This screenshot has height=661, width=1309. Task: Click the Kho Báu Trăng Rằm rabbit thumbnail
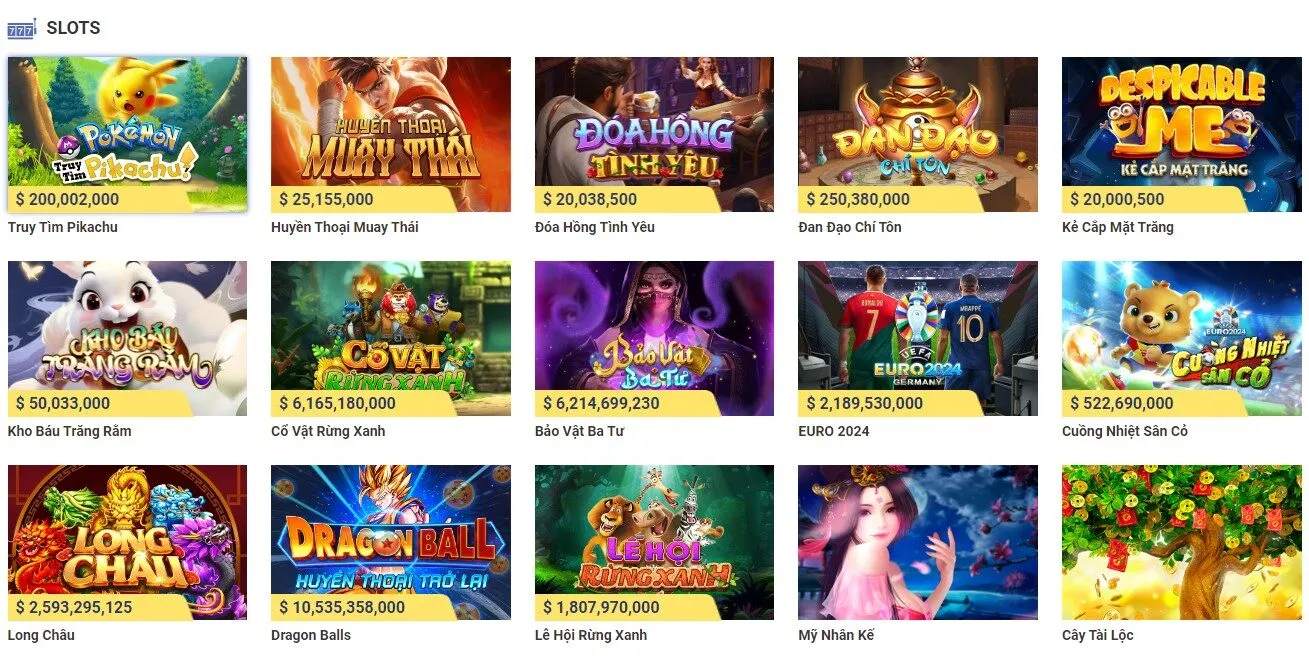click(x=127, y=330)
